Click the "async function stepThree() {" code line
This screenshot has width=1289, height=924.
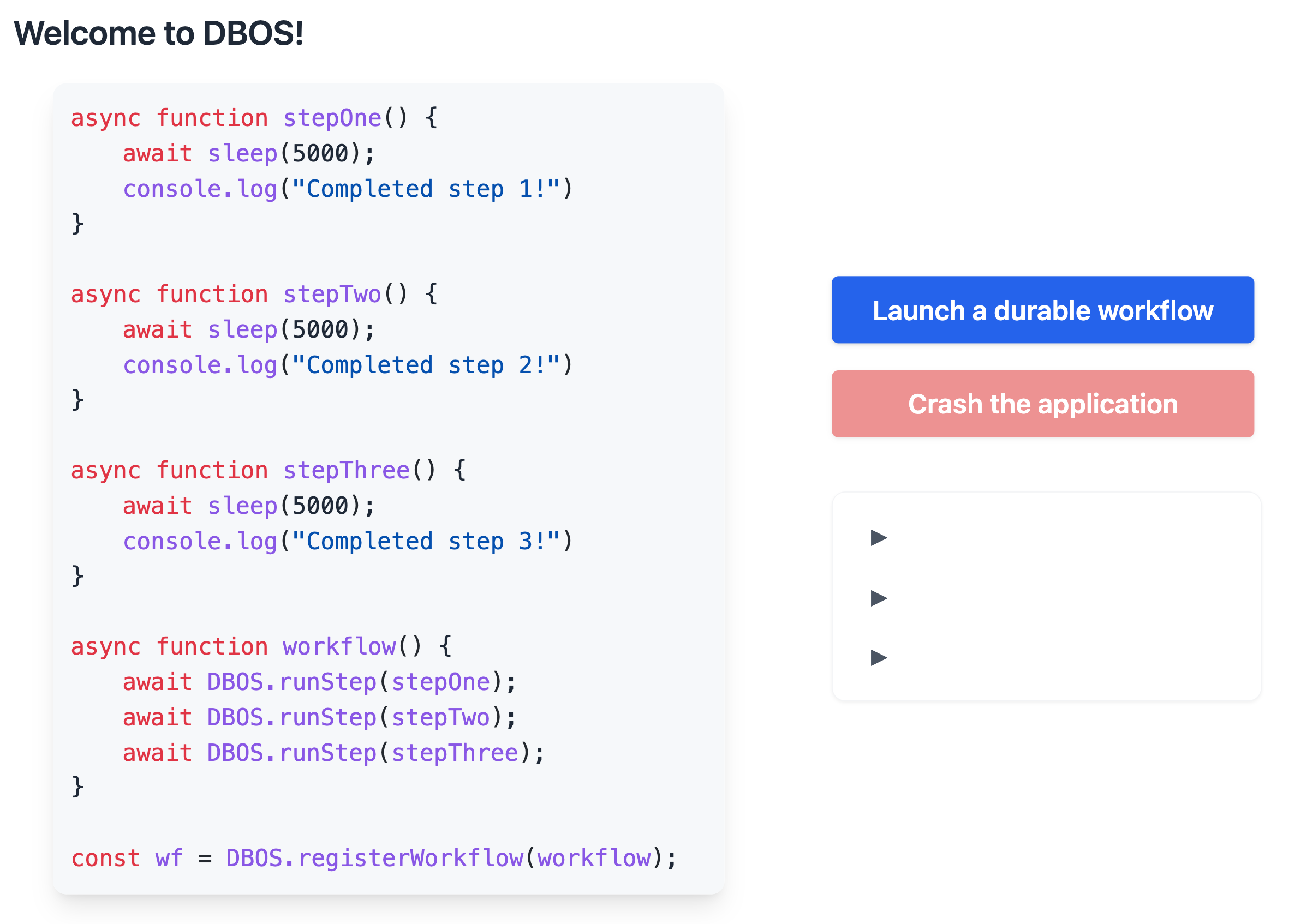tap(268, 470)
